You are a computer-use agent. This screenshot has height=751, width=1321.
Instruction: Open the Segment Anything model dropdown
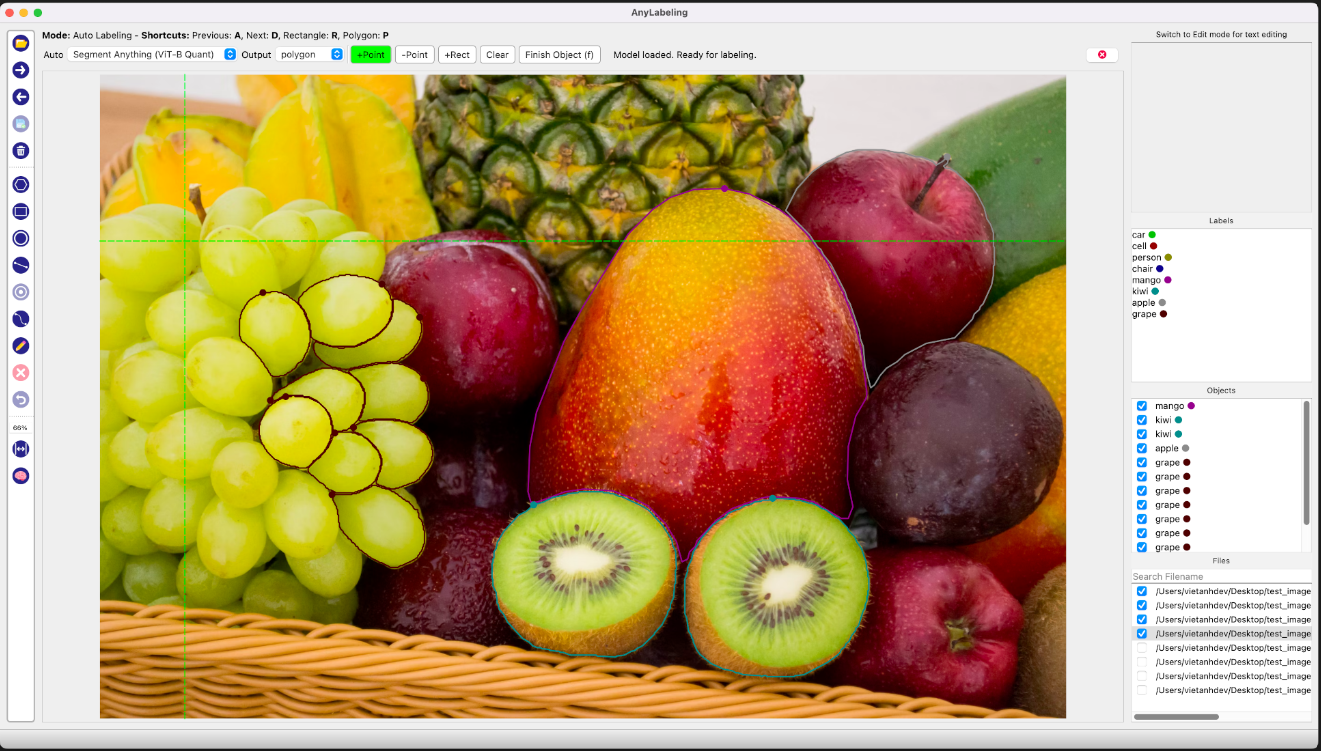coord(152,54)
